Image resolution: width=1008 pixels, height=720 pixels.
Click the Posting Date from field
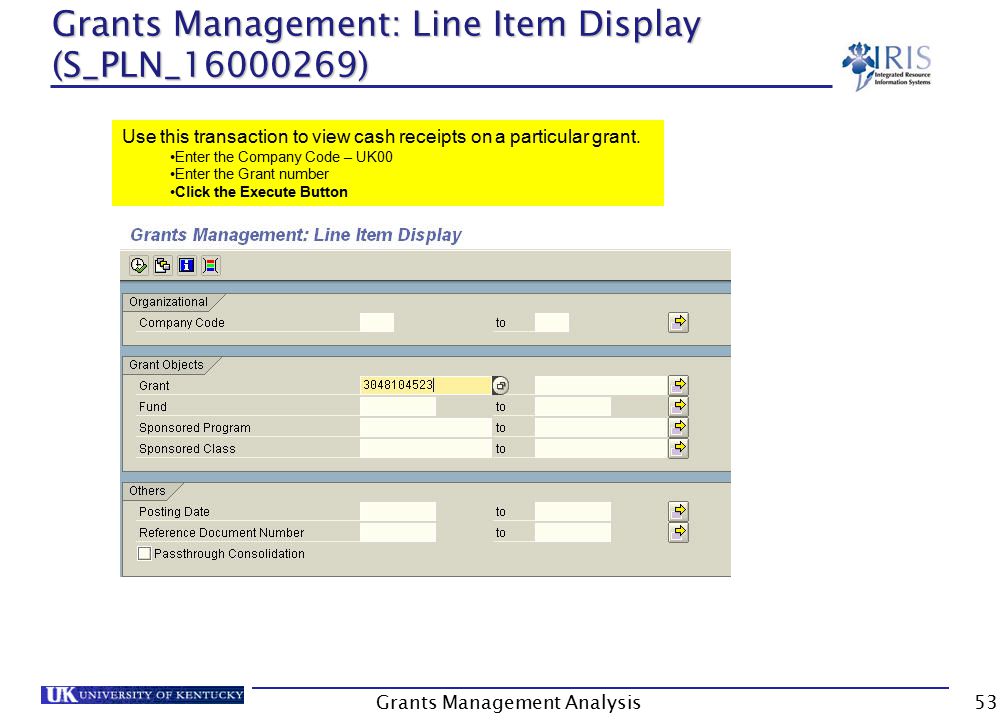398,511
